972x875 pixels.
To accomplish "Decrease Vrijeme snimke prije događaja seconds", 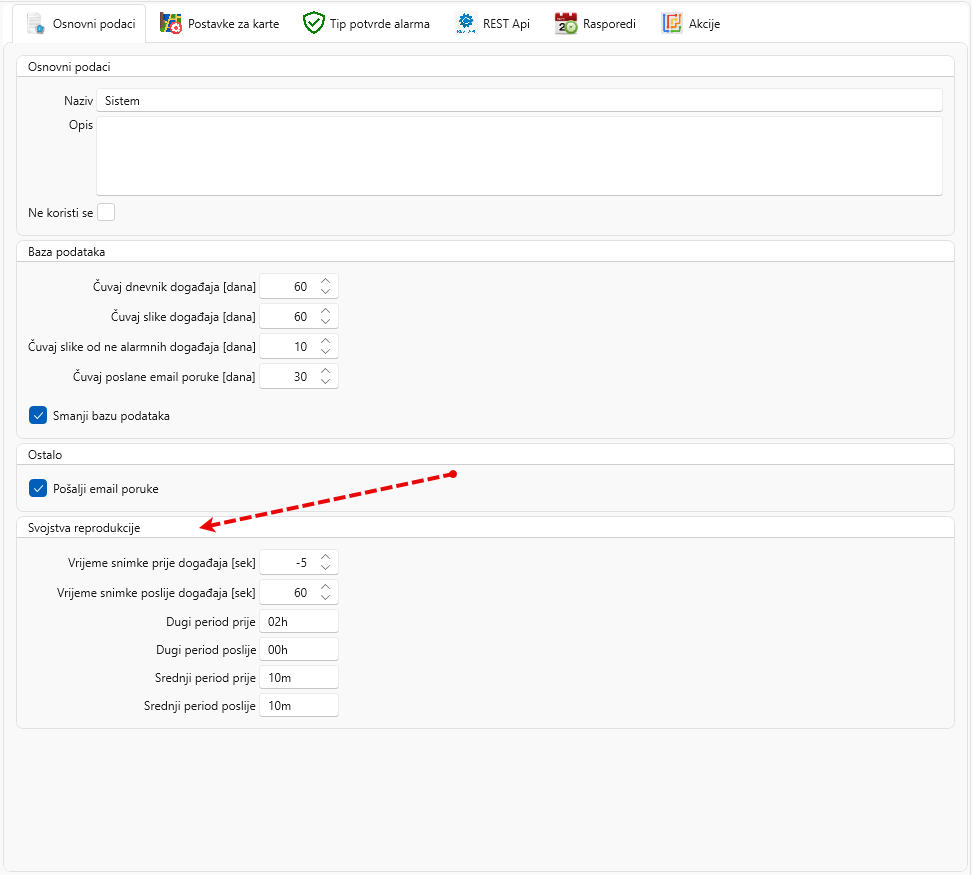I will pyautogui.click(x=326, y=568).
